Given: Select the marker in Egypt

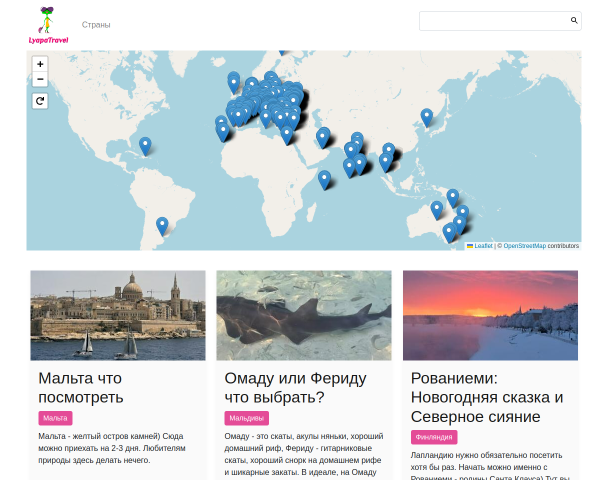Looking at the screenshot, I should (287, 136).
